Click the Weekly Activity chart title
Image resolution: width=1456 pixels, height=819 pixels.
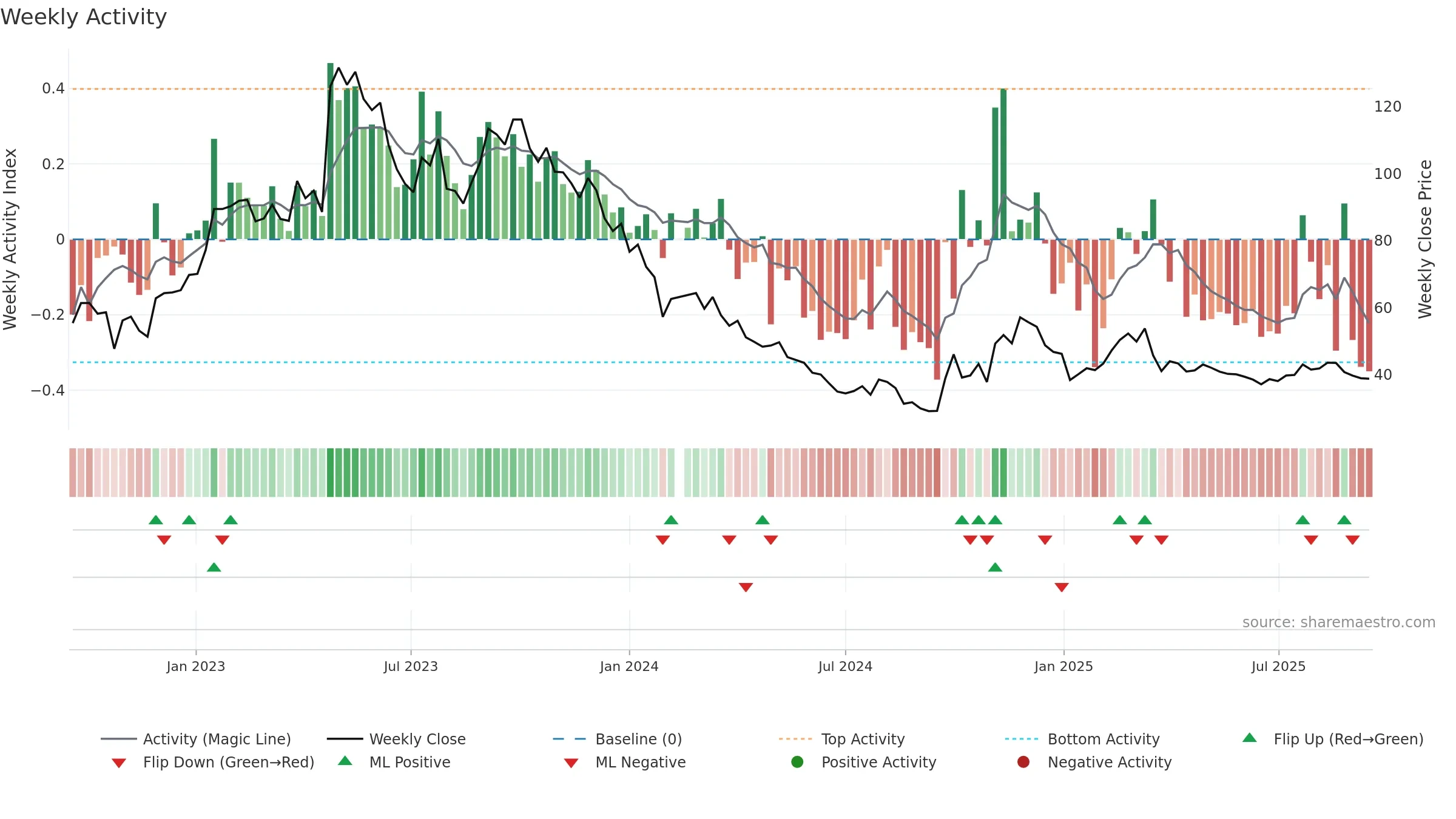[84, 17]
